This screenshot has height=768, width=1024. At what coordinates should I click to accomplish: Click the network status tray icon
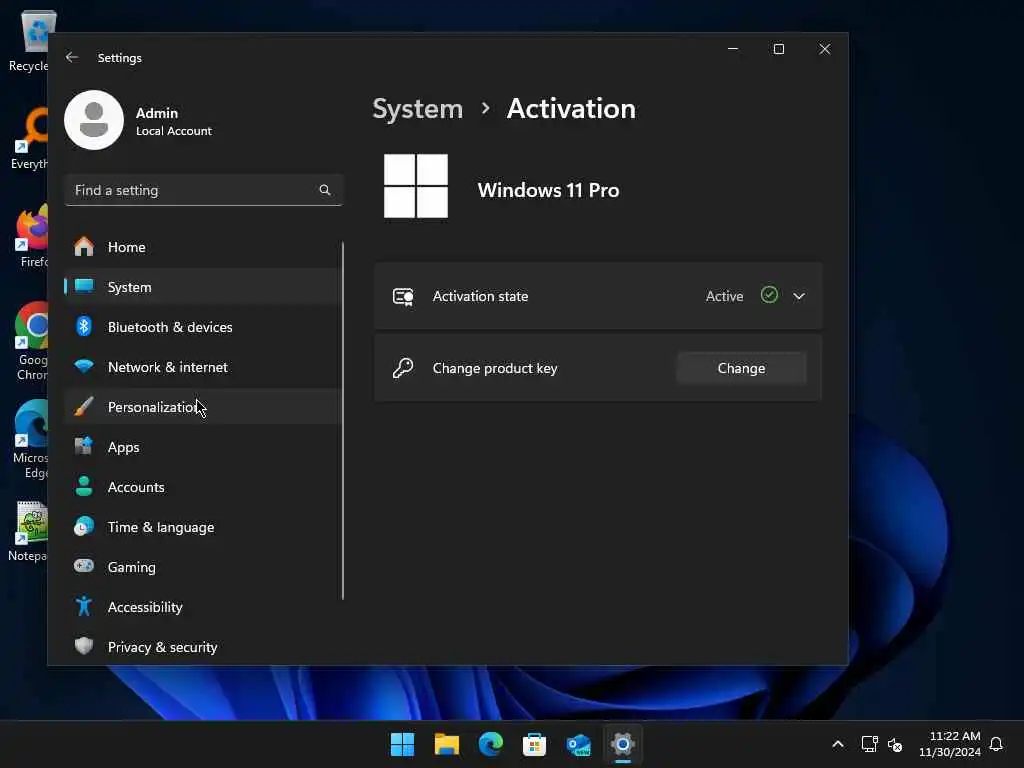click(x=869, y=744)
